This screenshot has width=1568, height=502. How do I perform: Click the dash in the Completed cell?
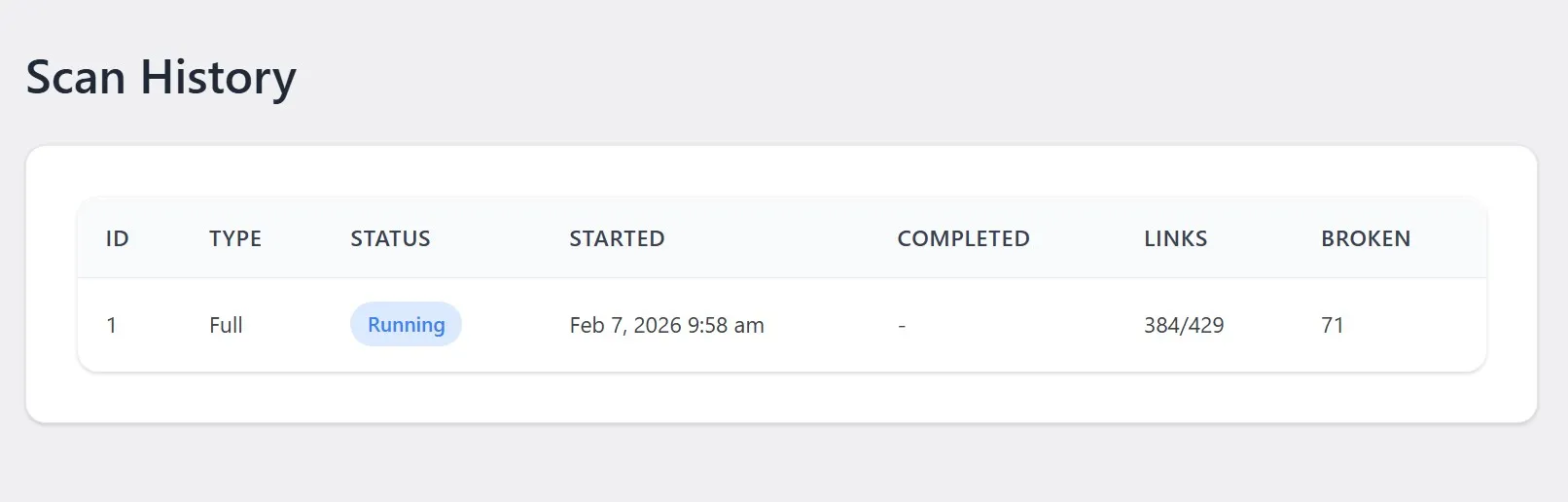(902, 325)
